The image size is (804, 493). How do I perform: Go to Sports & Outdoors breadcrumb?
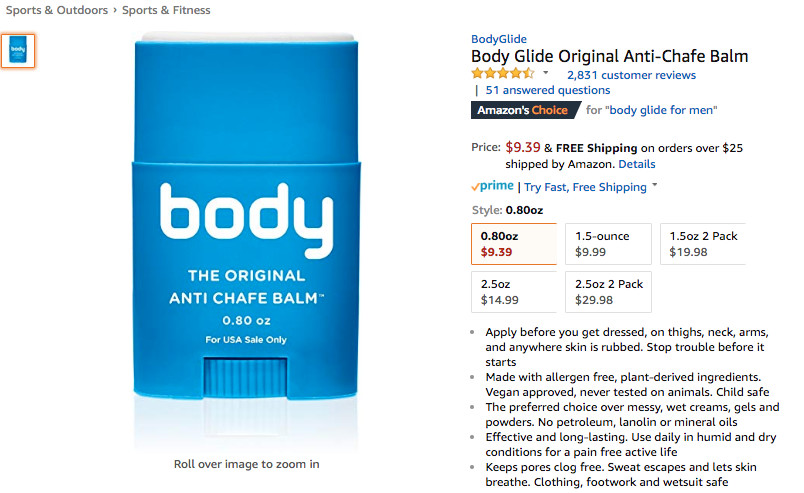(x=59, y=10)
